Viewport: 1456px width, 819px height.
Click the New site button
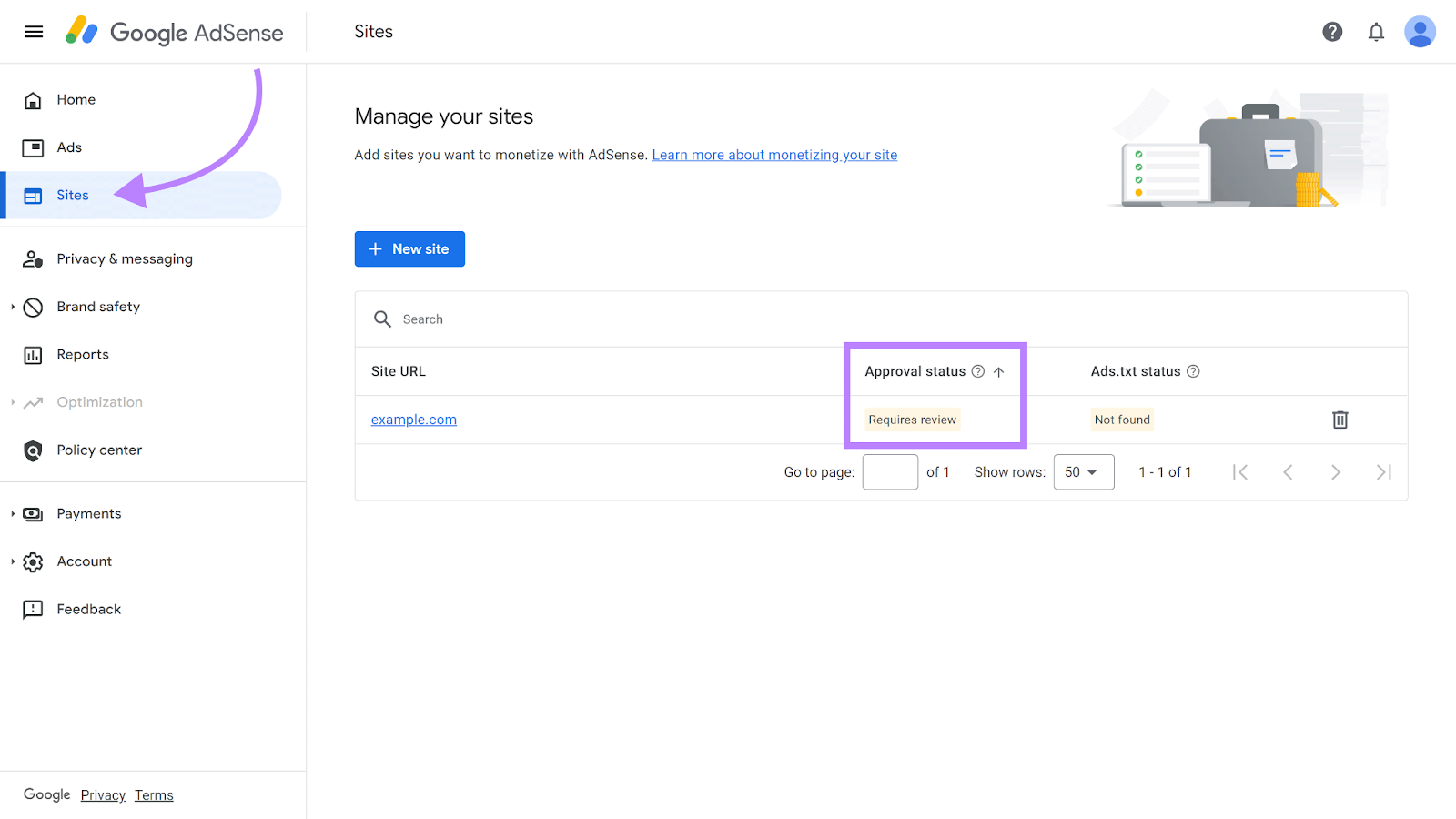tap(409, 248)
